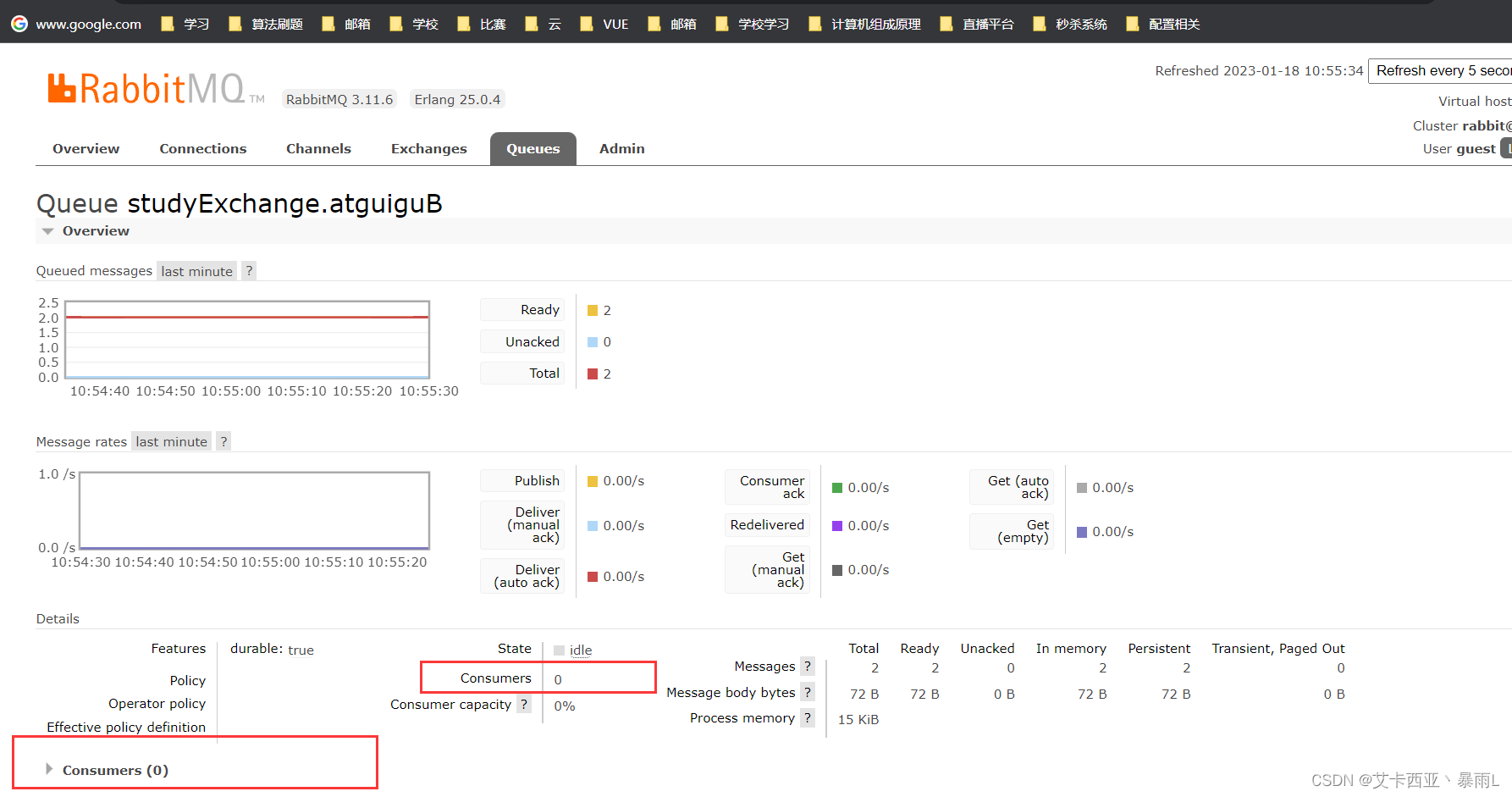Open the 配置相关 bookmark folder

click(1162, 24)
